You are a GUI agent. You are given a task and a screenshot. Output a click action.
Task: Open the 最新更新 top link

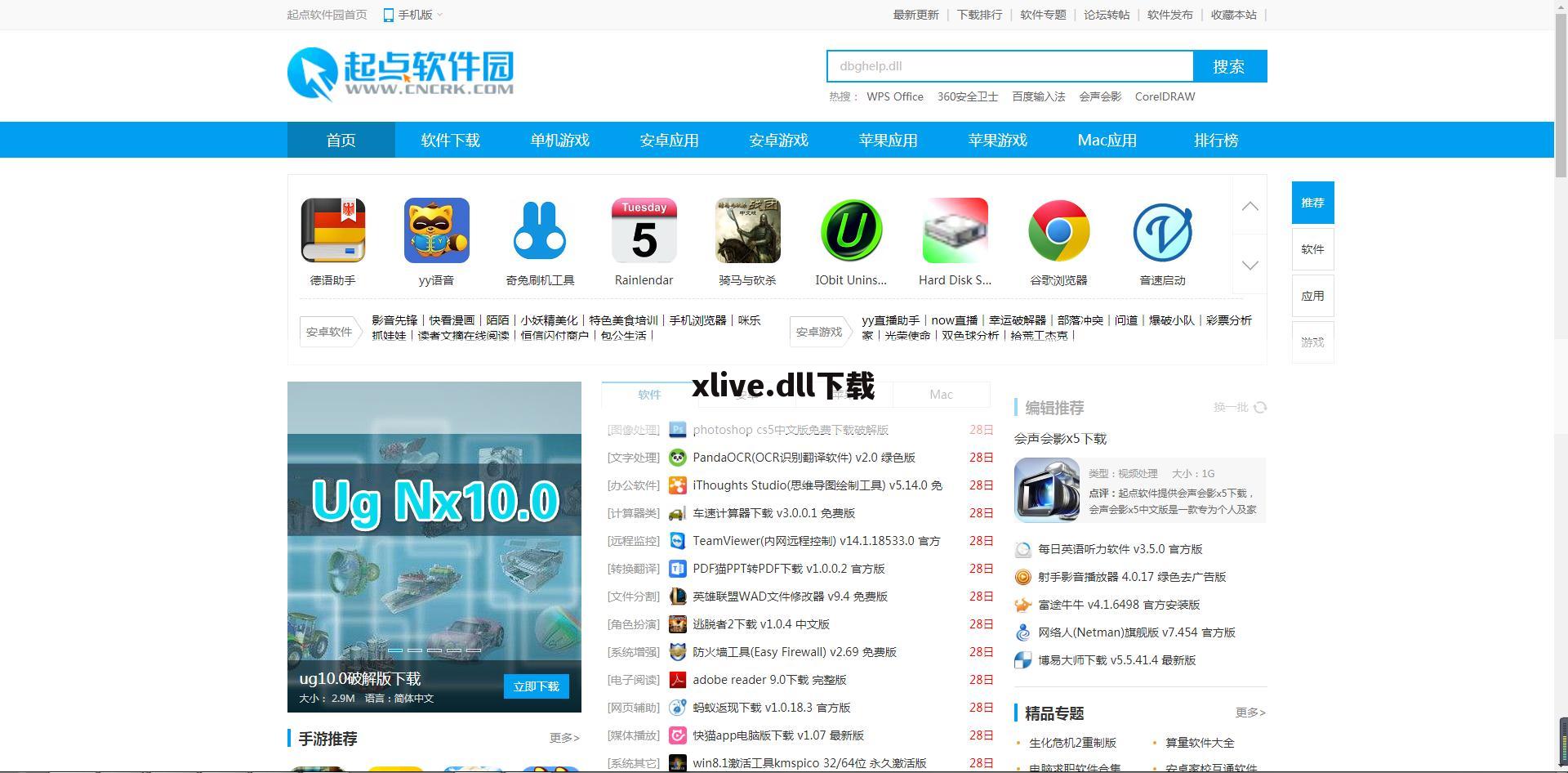(915, 15)
